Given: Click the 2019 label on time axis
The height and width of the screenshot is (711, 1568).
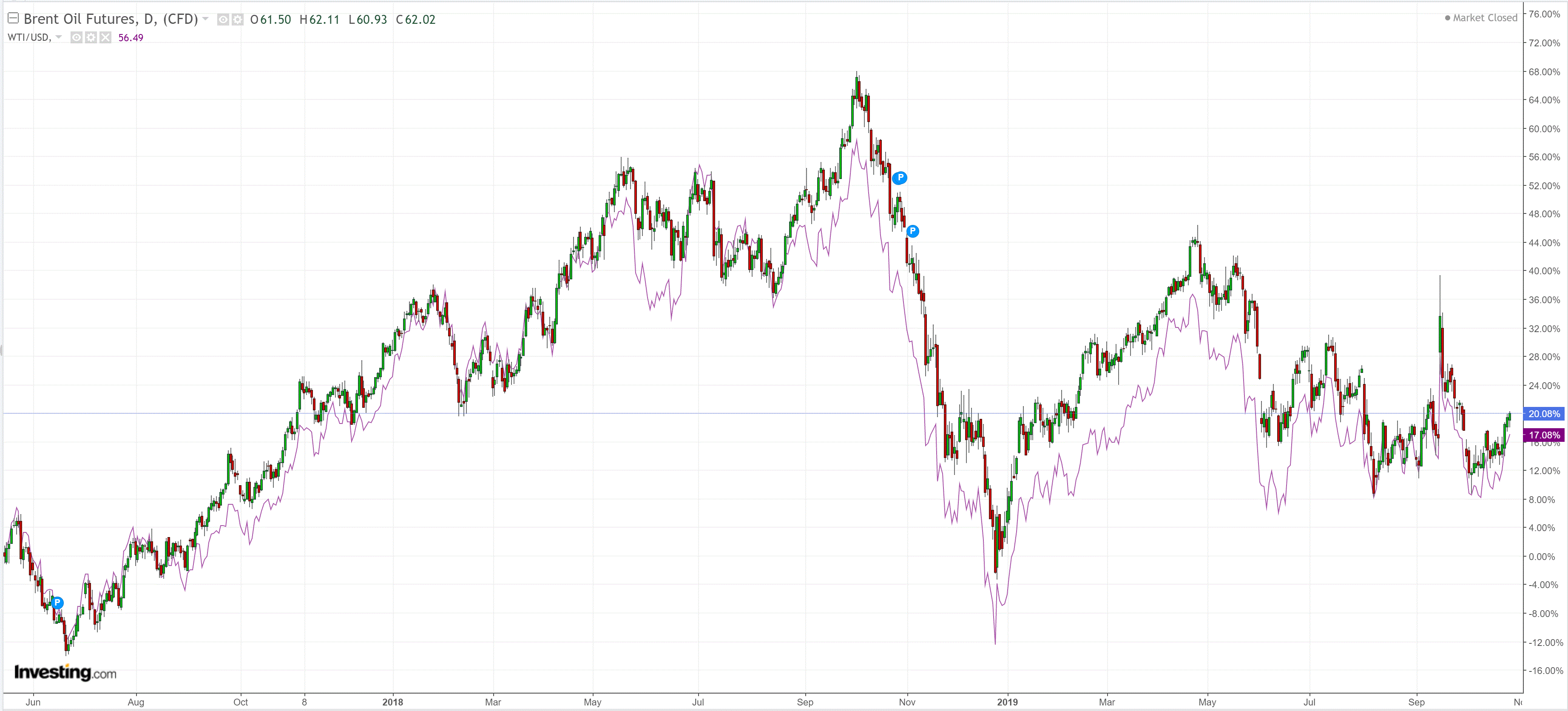Looking at the screenshot, I should tap(1007, 702).
